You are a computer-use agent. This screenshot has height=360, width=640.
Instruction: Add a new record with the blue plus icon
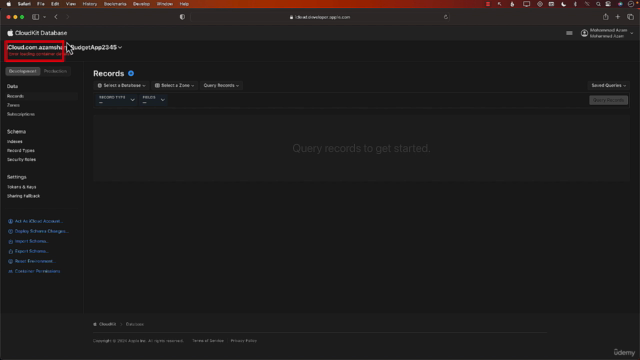click(131, 73)
